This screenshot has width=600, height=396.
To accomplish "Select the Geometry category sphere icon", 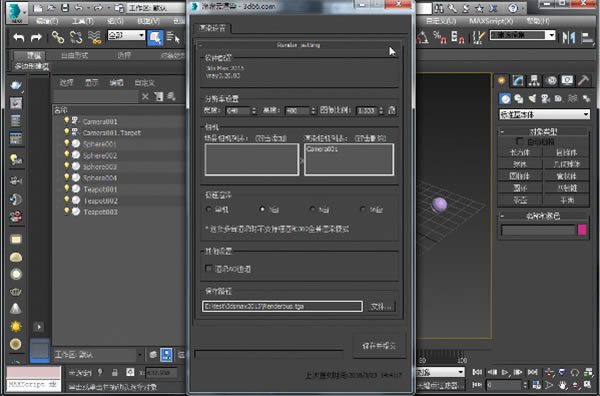I will click(505, 99).
